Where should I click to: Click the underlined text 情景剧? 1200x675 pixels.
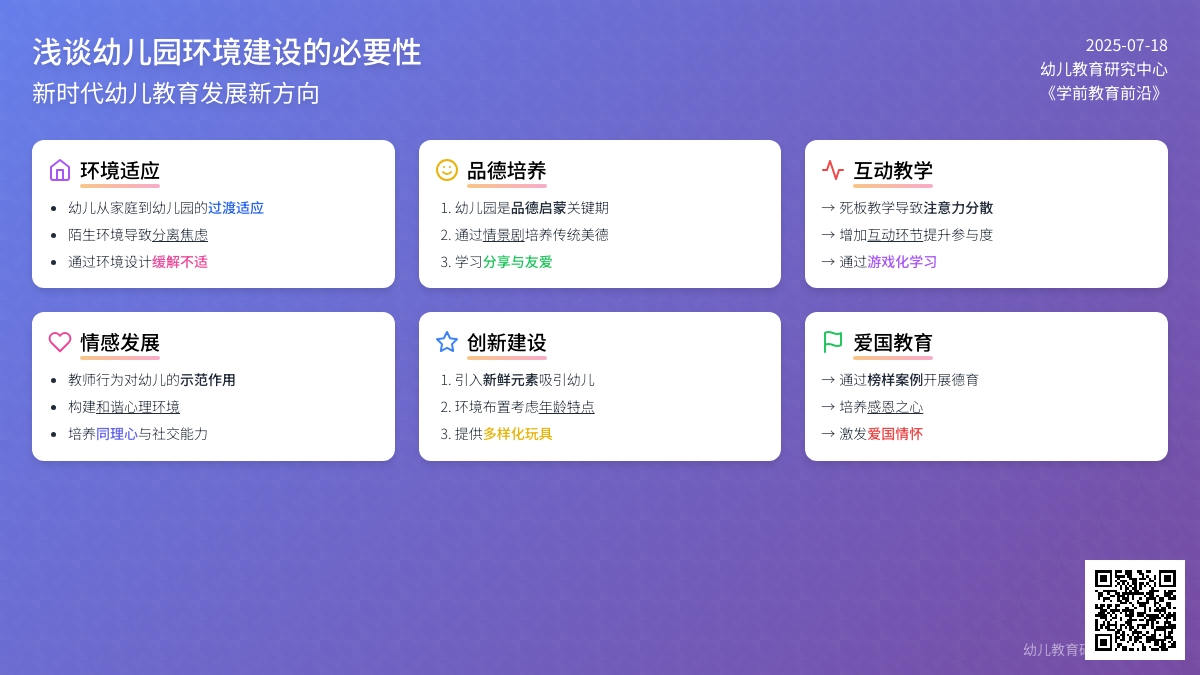click(x=504, y=235)
